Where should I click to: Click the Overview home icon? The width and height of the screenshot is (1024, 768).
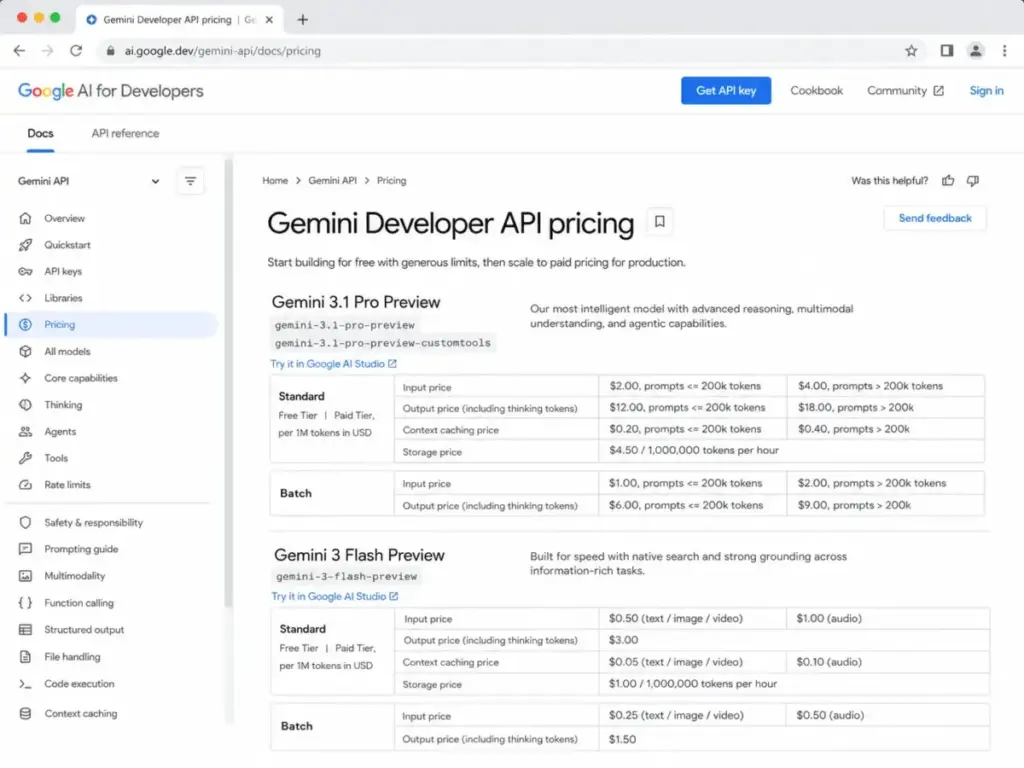click(x=25, y=218)
